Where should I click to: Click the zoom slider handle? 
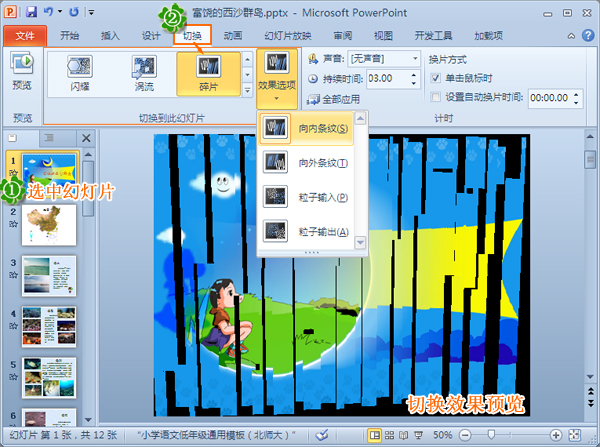[x=491, y=435]
